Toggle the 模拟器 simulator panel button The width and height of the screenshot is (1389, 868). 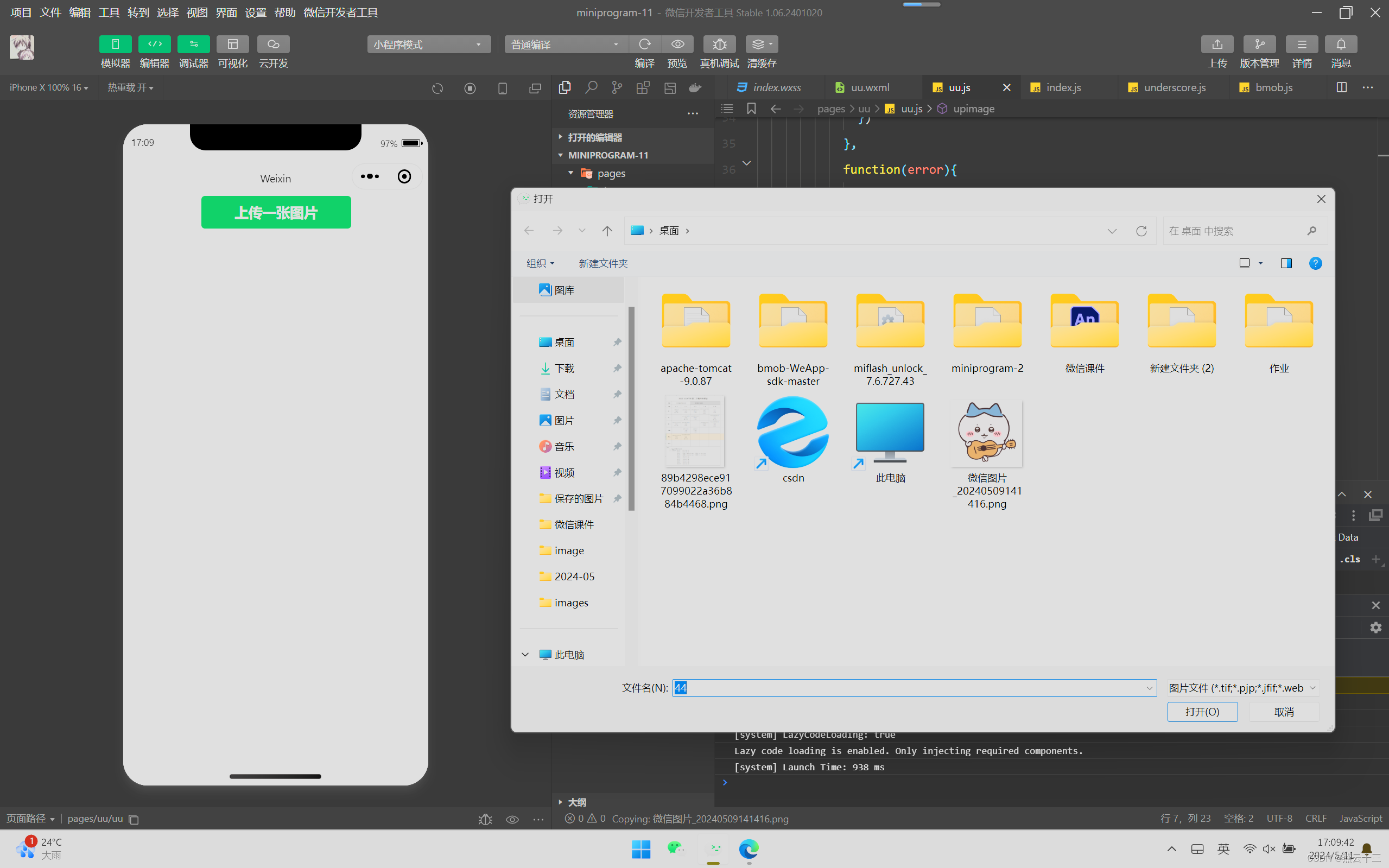[116, 44]
